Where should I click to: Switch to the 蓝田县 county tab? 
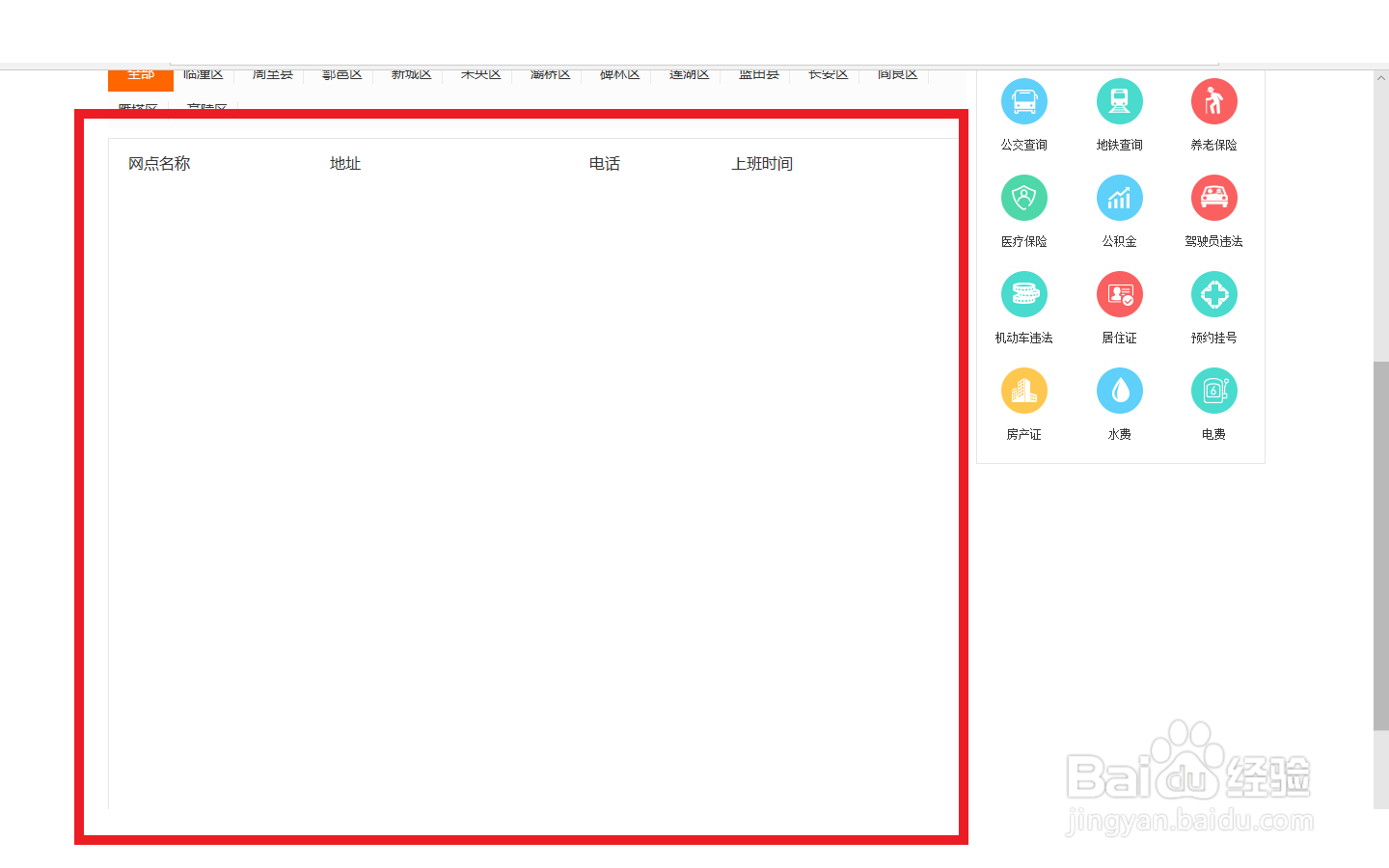pos(756,74)
